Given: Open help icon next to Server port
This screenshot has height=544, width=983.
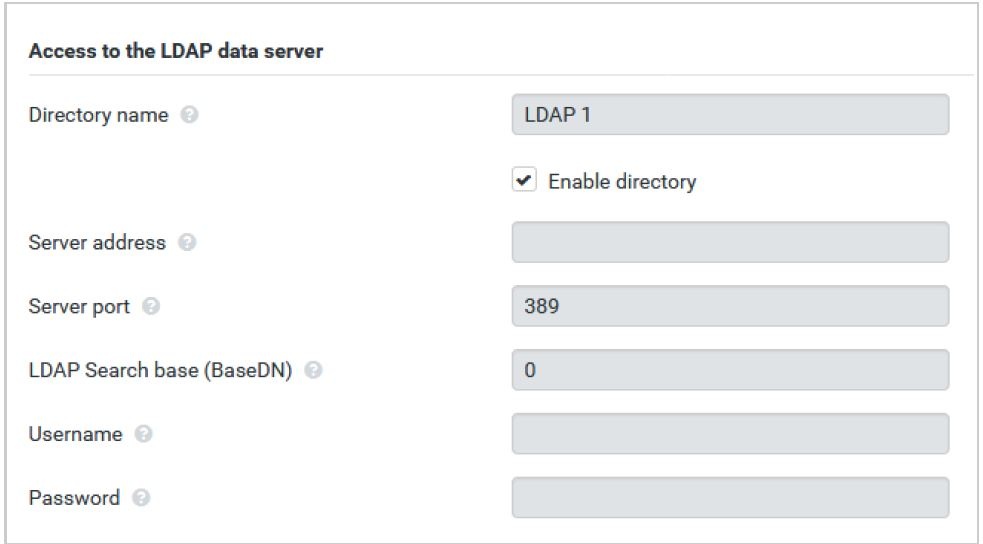Looking at the screenshot, I should coord(150,306).
